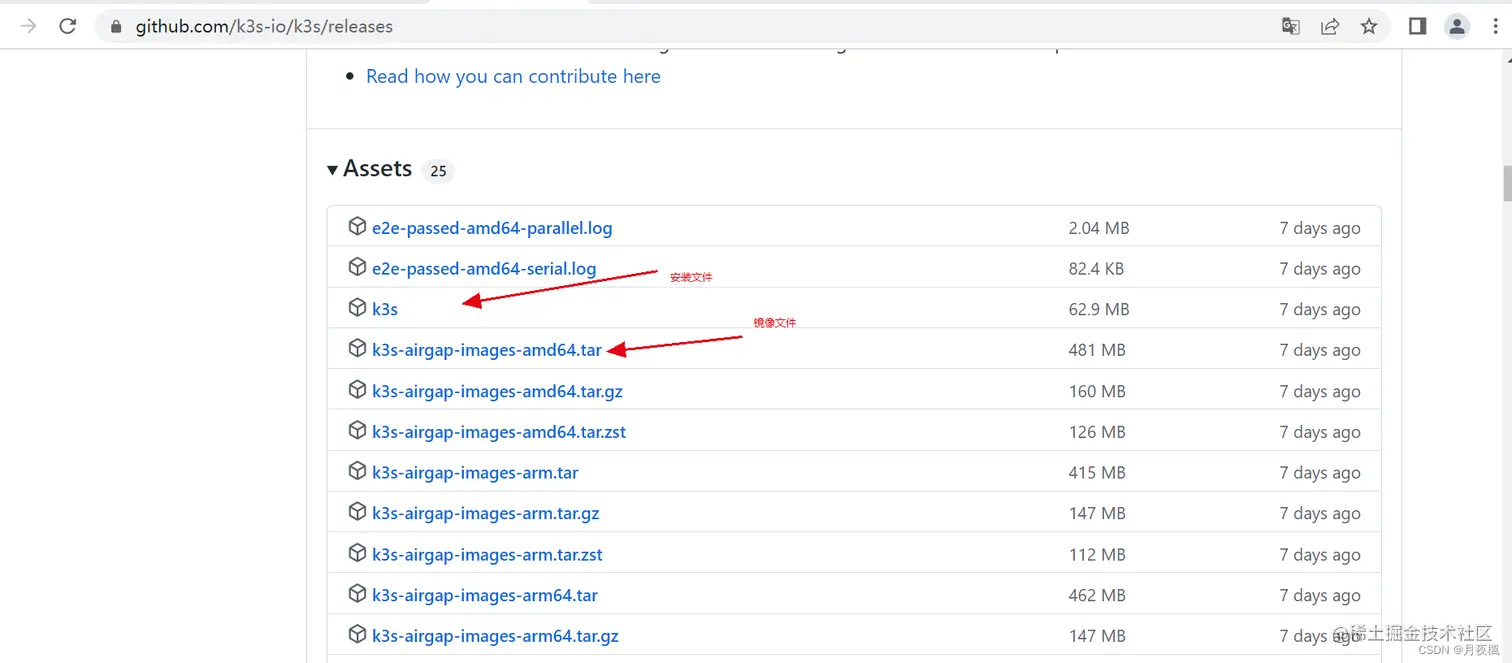Download k3s-airgap-images-amd64.tar
Image resolution: width=1512 pixels, height=663 pixels.
pos(487,350)
